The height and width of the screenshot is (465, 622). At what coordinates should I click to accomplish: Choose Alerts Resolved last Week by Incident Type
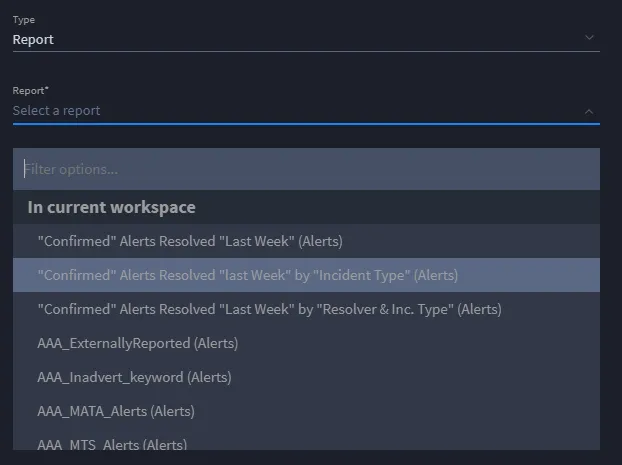click(x=306, y=275)
